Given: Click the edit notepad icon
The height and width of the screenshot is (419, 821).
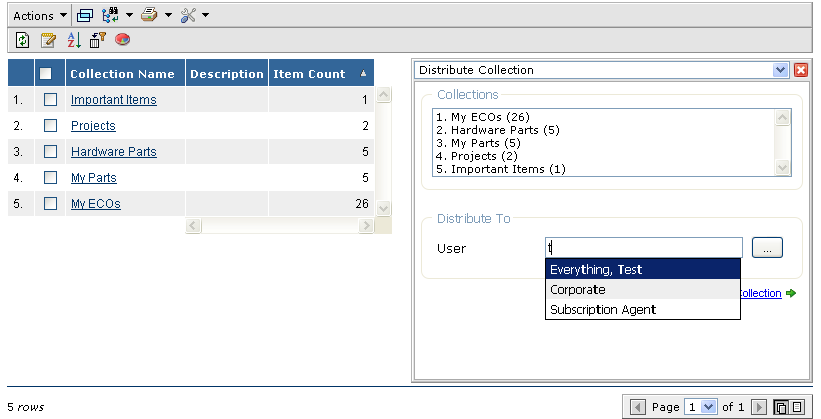Looking at the screenshot, I should 47,40.
